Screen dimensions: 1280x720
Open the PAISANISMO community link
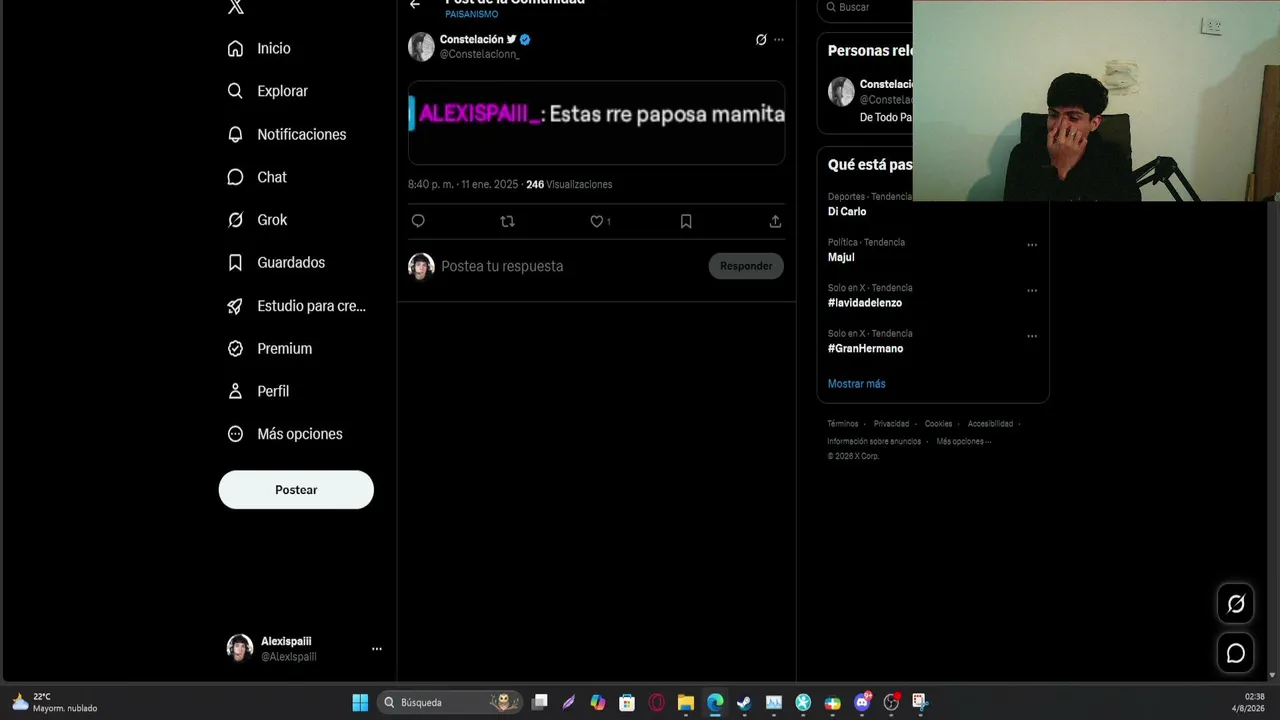point(471,15)
